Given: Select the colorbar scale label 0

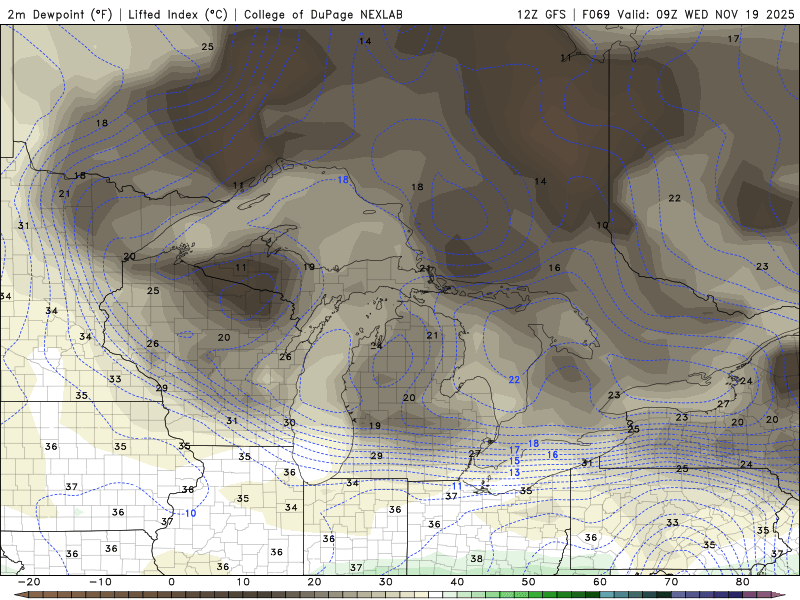Looking at the screenshot, I should click(171, 582).
